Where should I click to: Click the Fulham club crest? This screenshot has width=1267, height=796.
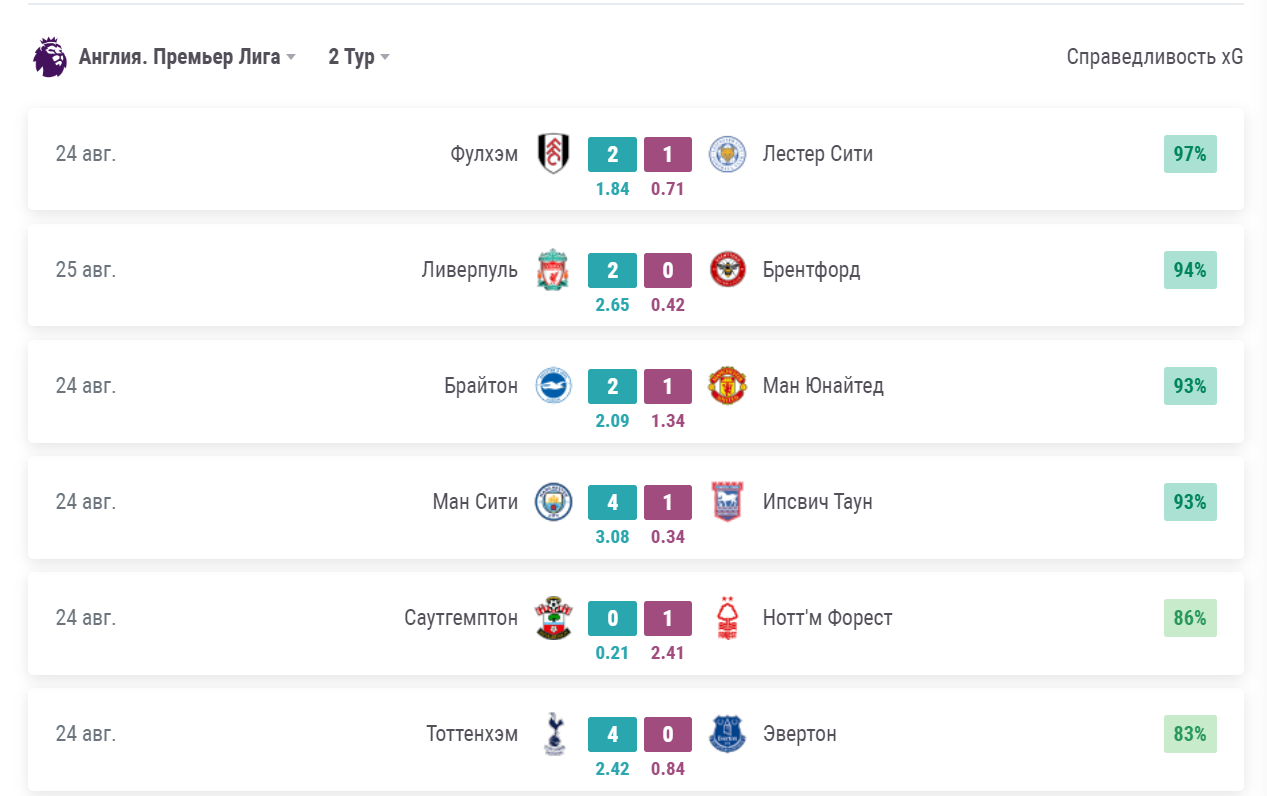(x=553, y=154)
